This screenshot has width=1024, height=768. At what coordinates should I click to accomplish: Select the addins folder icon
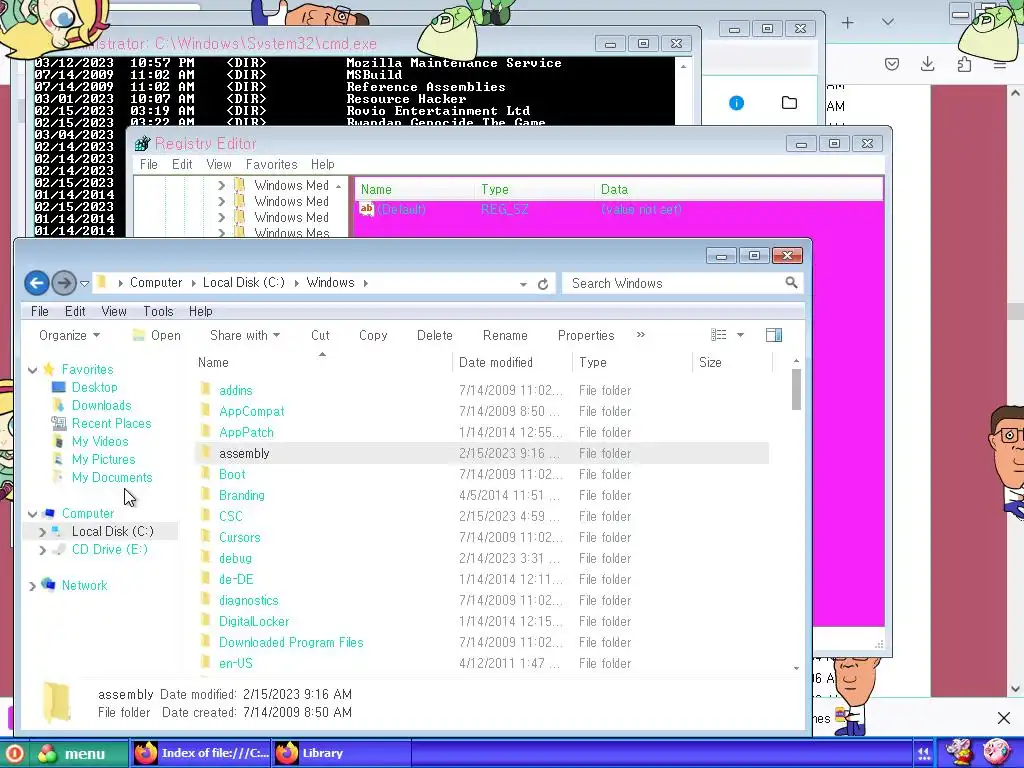206,390
